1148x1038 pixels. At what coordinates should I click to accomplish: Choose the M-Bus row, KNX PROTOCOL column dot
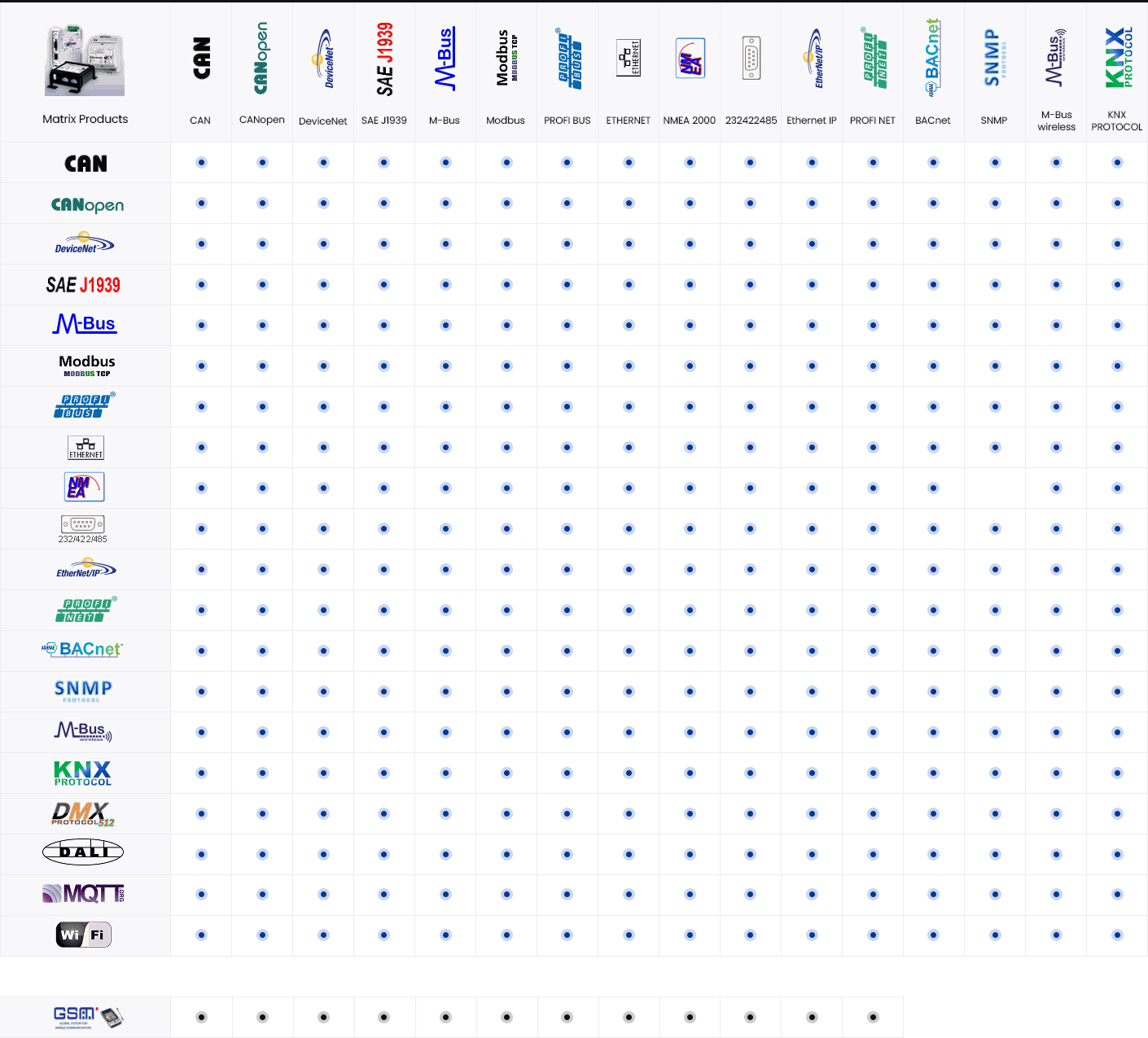click(x=1117, y=326)
